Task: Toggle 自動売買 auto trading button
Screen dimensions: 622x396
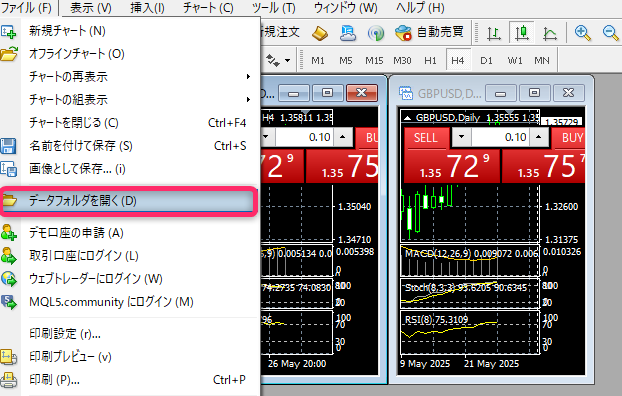Action: [430, 33]
